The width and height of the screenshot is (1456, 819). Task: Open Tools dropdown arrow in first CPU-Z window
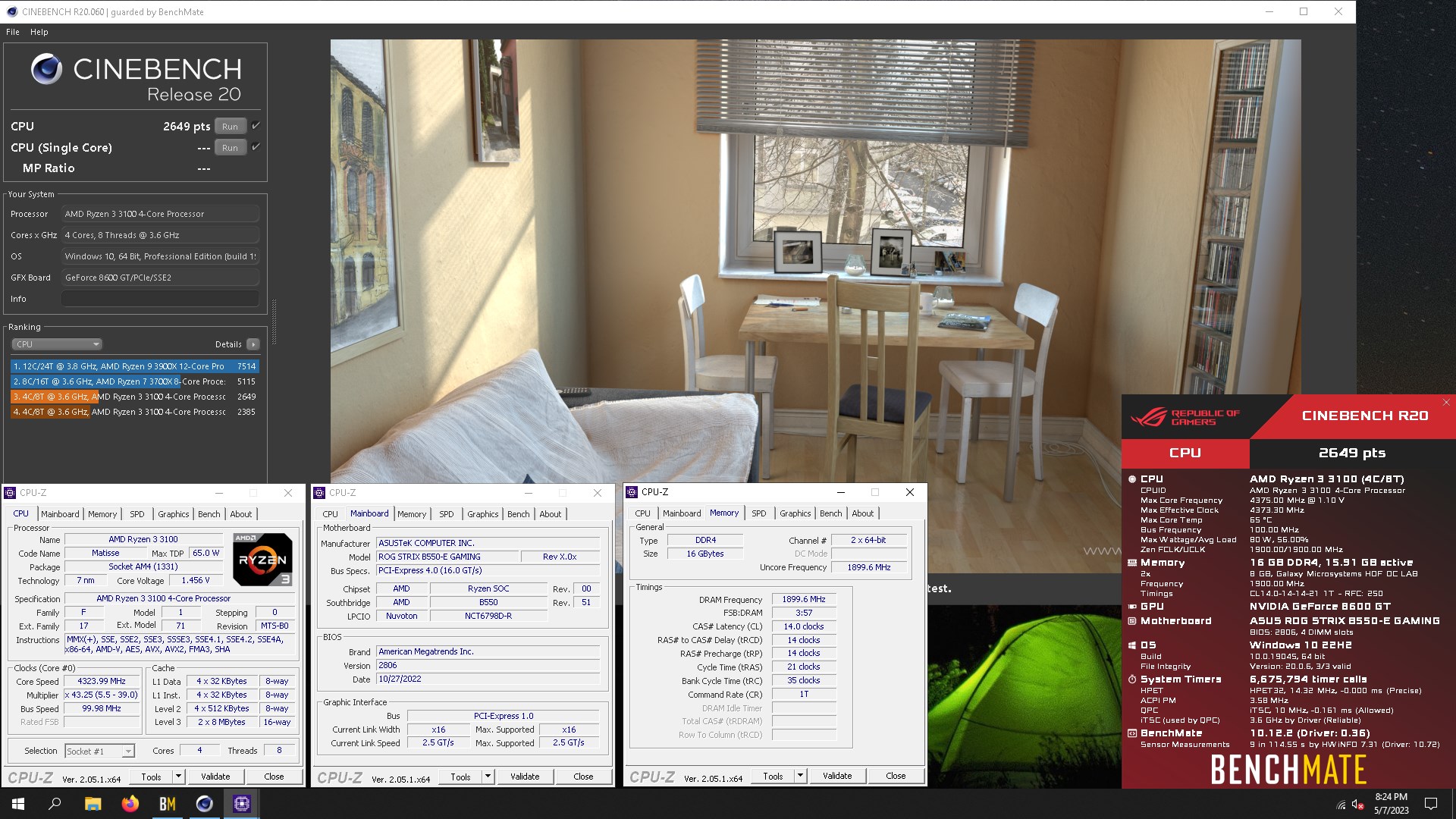click(x=178, y=777)
